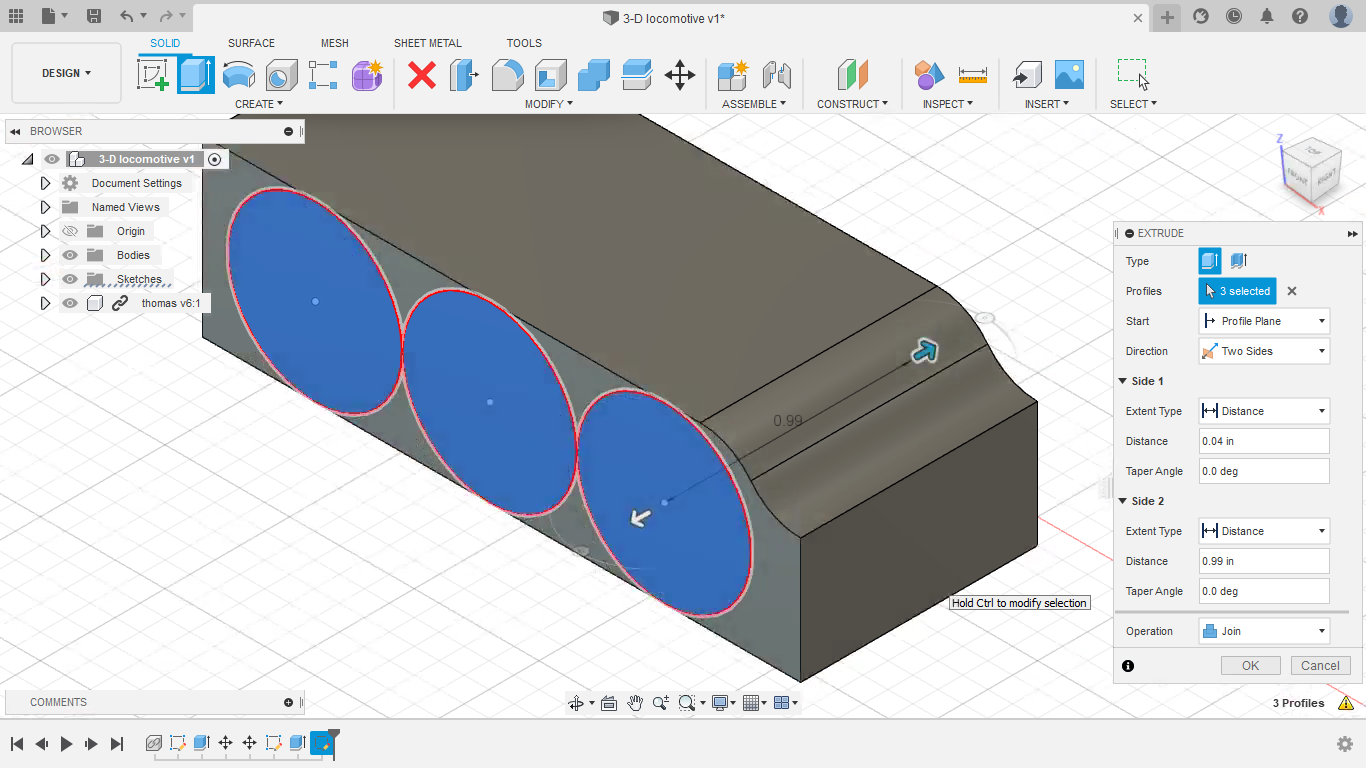1366x768 pixels.
Task: Open the help question mark menu
Action: 1299,16
